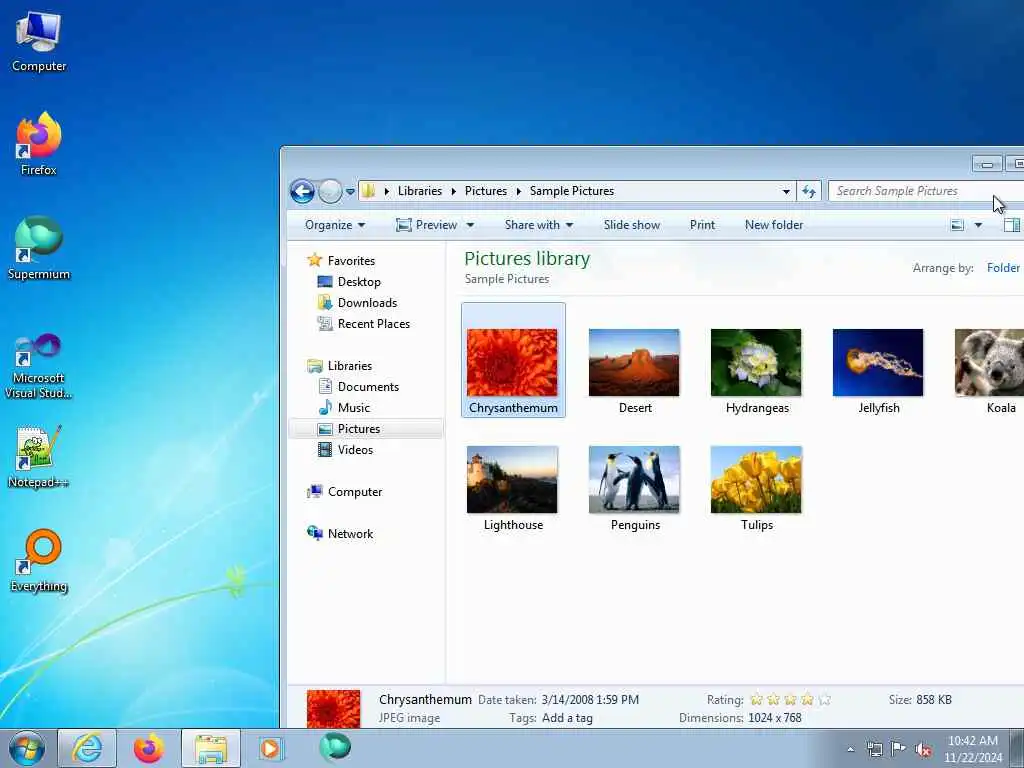Select Microsoft Visual Studio desktop shortcut

pos(39,366)
